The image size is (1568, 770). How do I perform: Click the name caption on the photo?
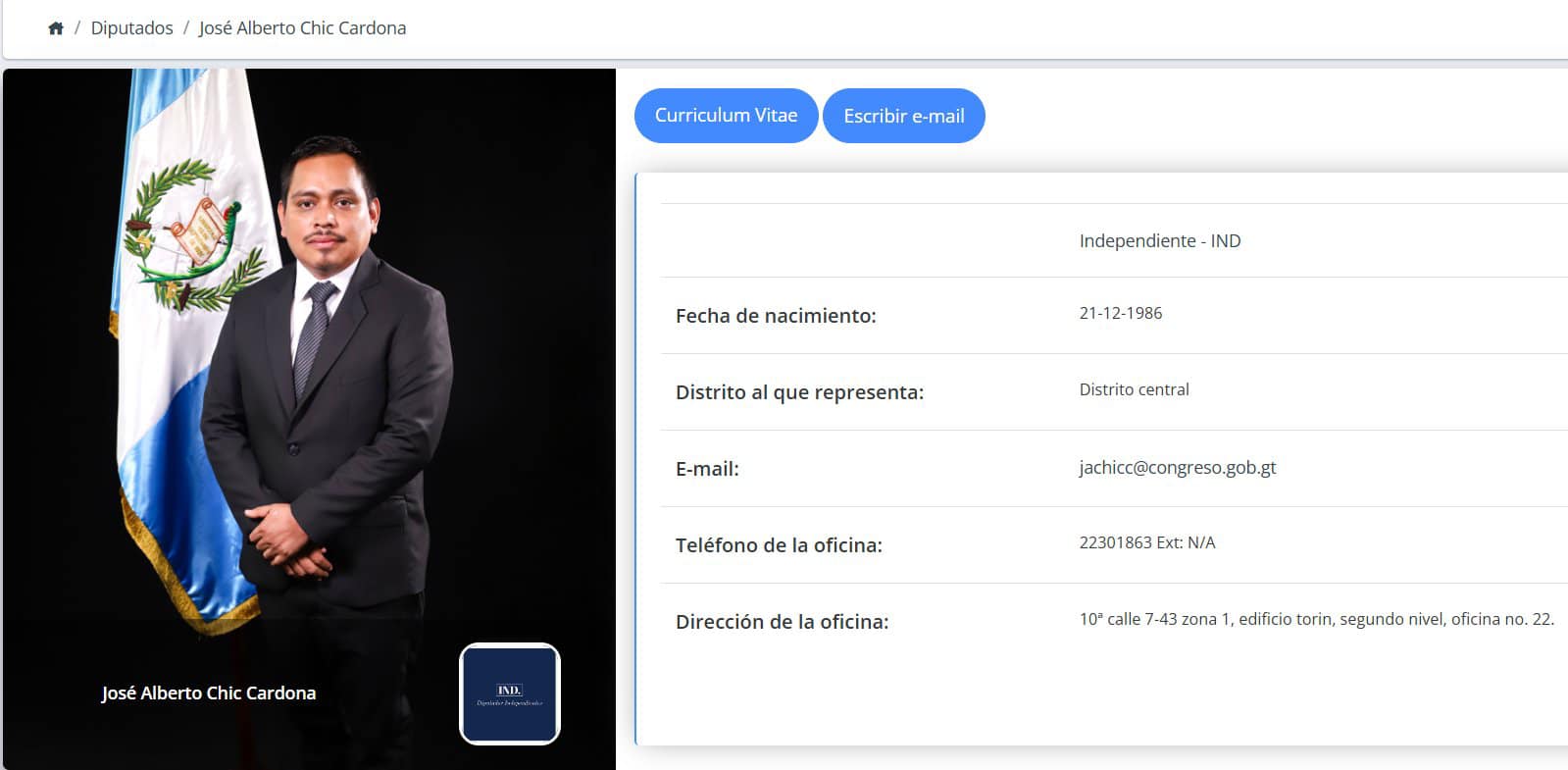pos(208,693)
